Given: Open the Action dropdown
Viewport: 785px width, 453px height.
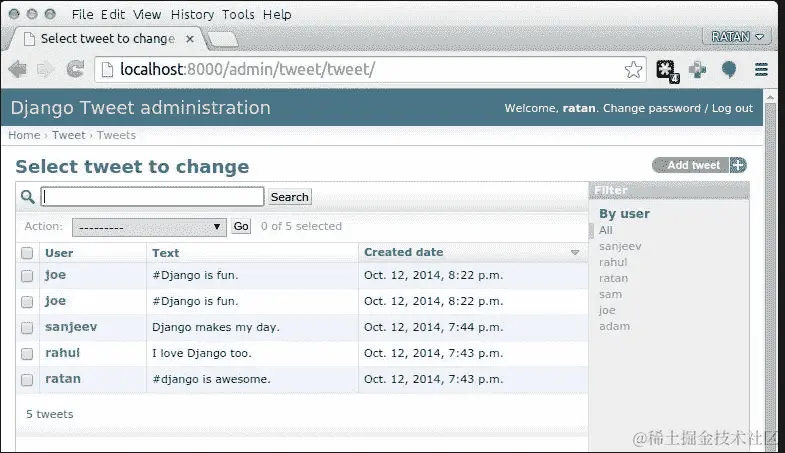Looking at the screenshot, I should pyautogui.click(x=149, y=227).
